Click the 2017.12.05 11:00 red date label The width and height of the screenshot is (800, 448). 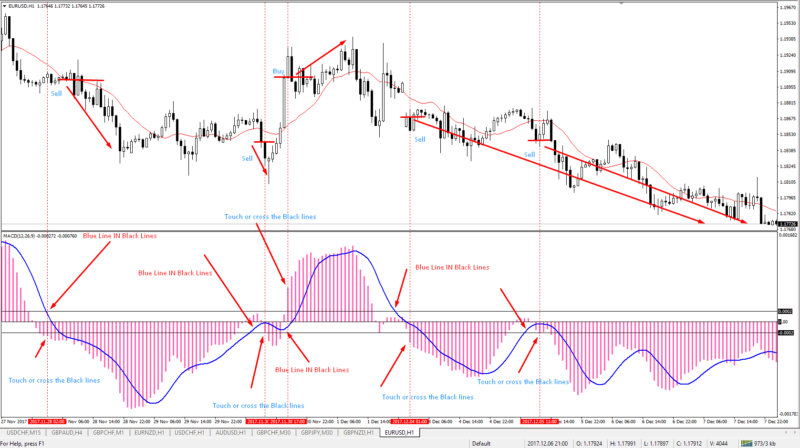click(539, 421)
